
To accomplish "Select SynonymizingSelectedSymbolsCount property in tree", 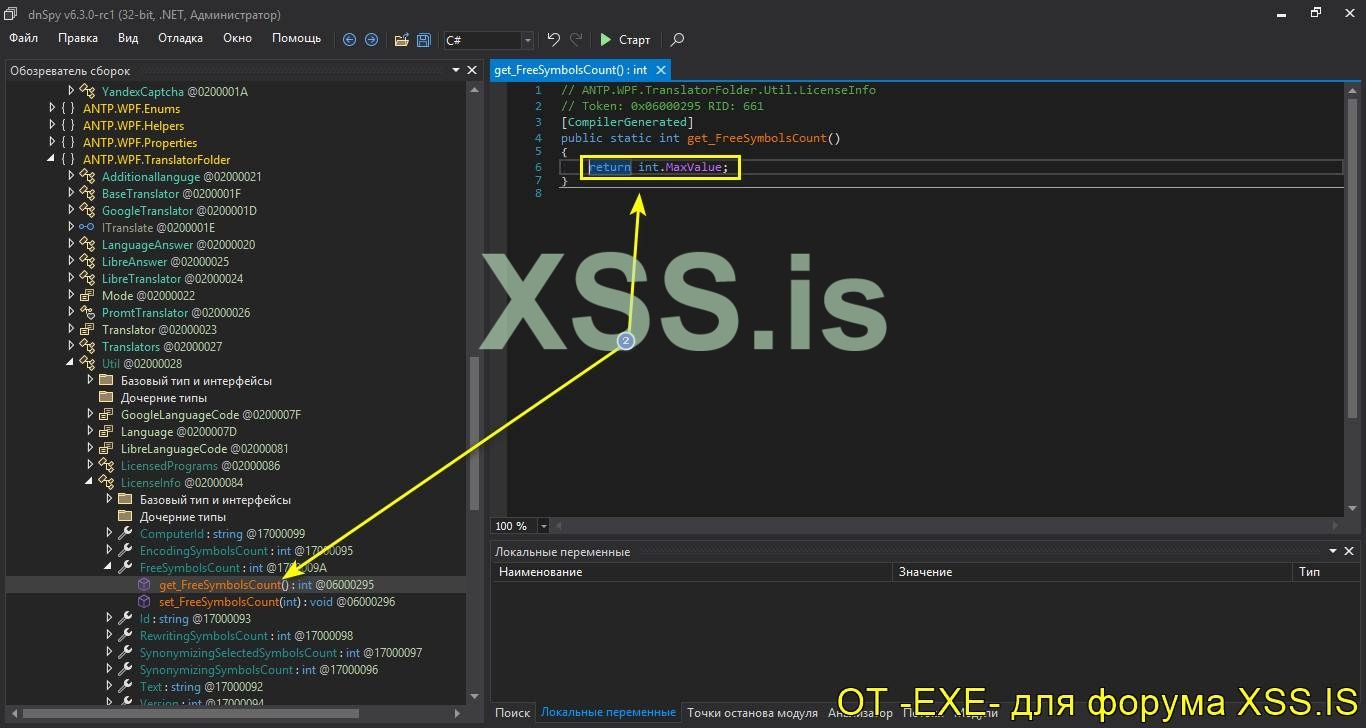I will pos(281,653).
